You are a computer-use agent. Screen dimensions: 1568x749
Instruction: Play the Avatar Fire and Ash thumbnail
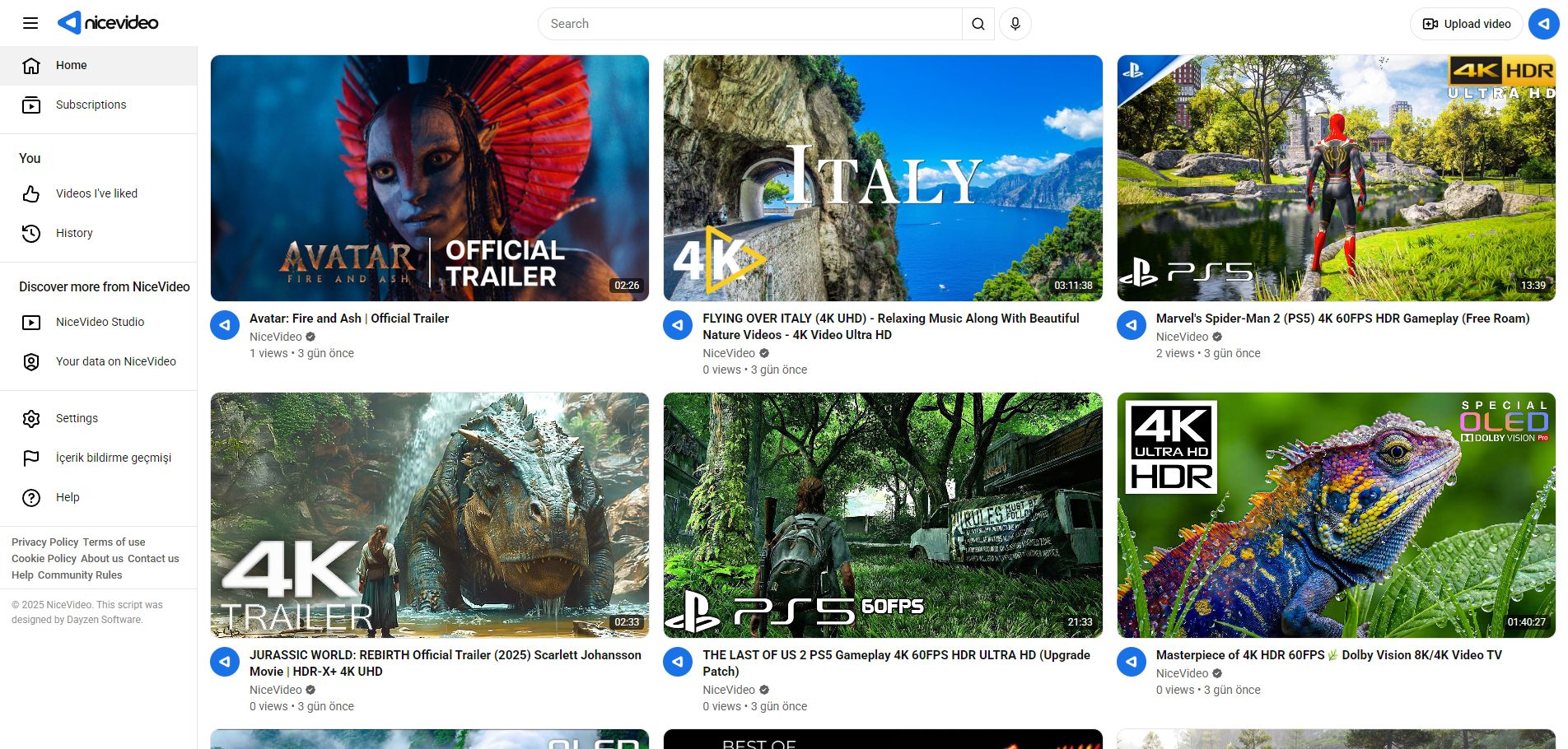pos(430,178)
